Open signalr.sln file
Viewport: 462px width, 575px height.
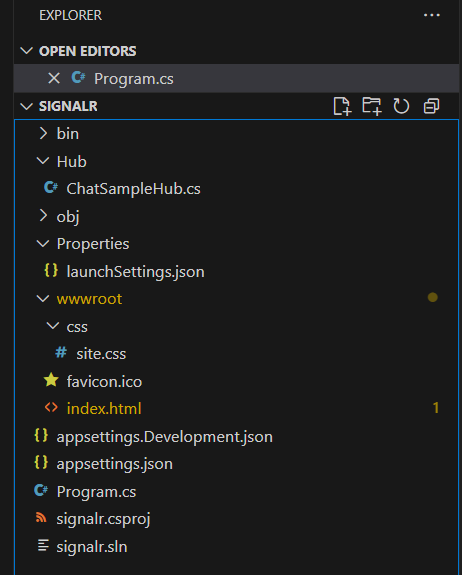(x=92, y=547)
